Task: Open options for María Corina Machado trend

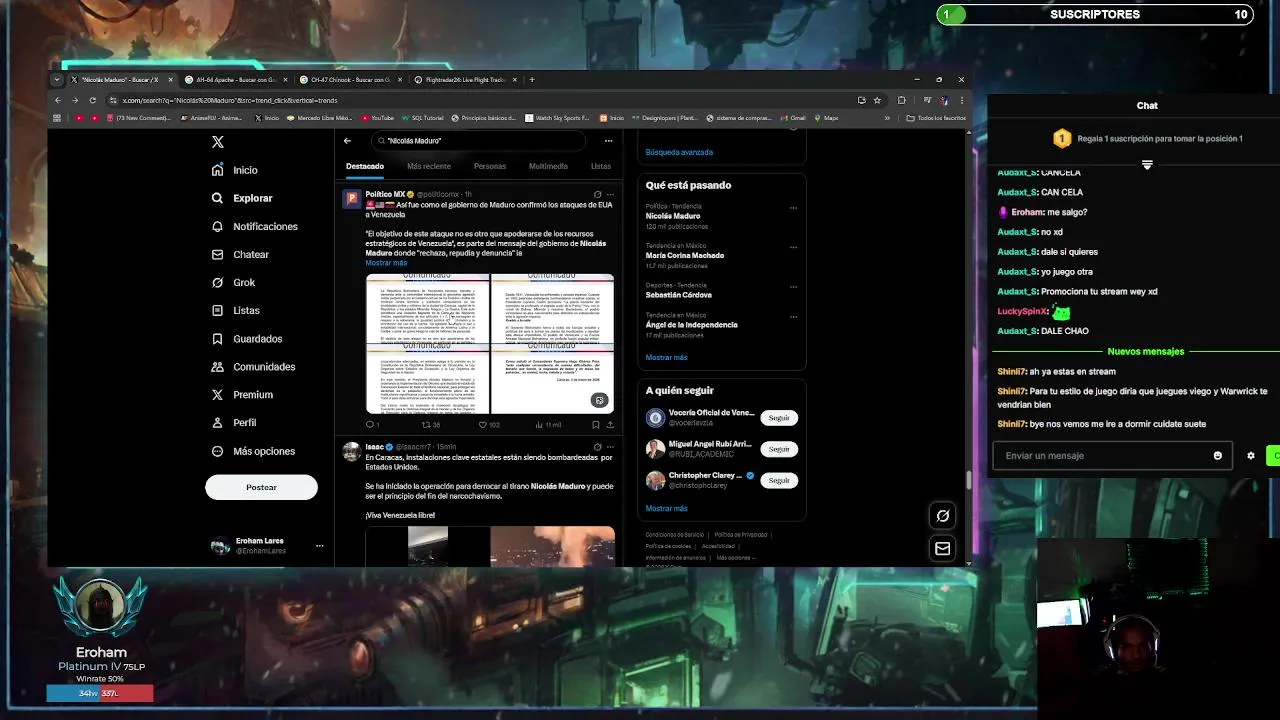Action: click(x=793, y=247)
